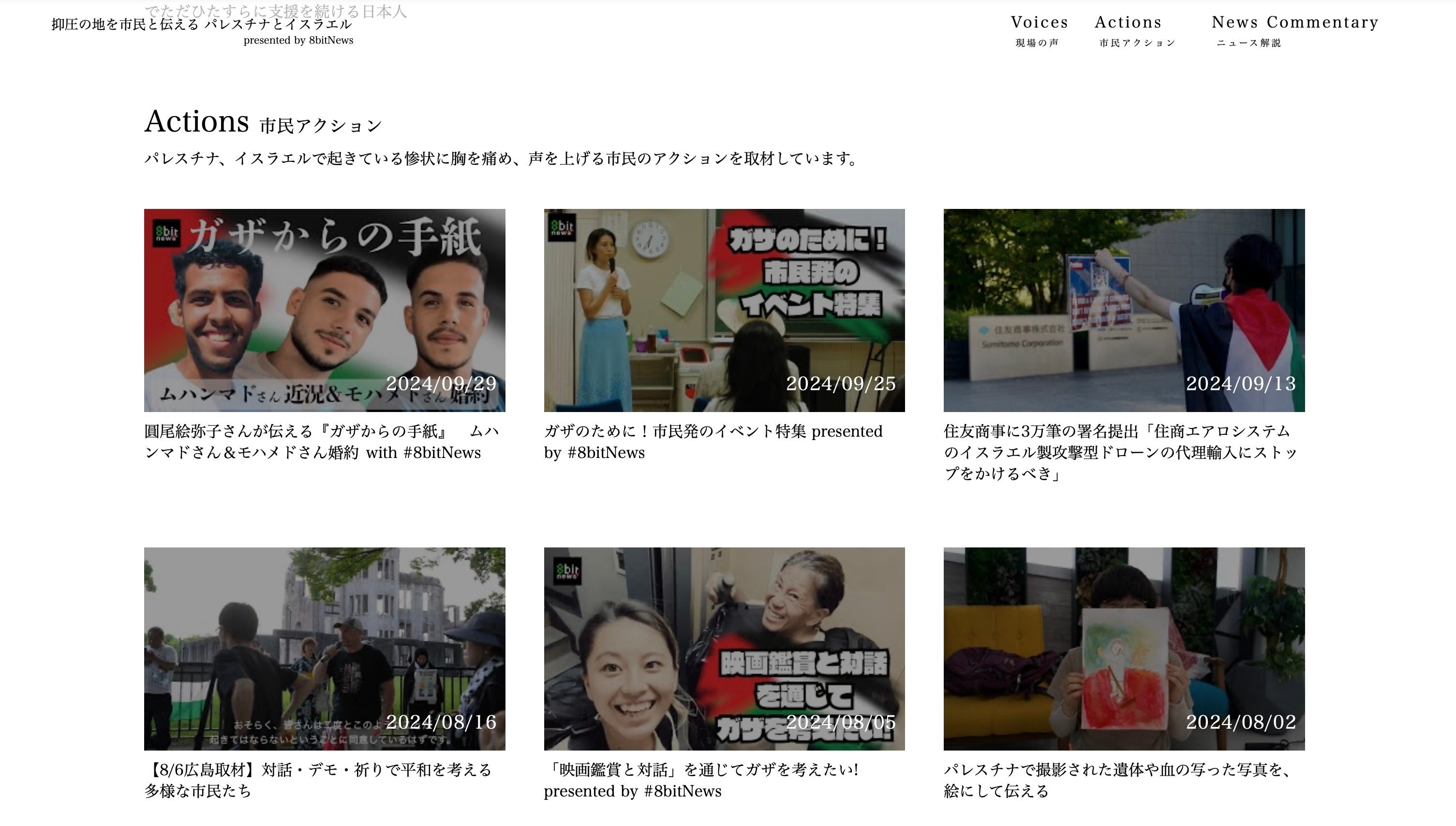Click the 8bit news logo on 映画鑑賞 image
Viewport: 1456px width, 826px height.
tap(566, 571)
